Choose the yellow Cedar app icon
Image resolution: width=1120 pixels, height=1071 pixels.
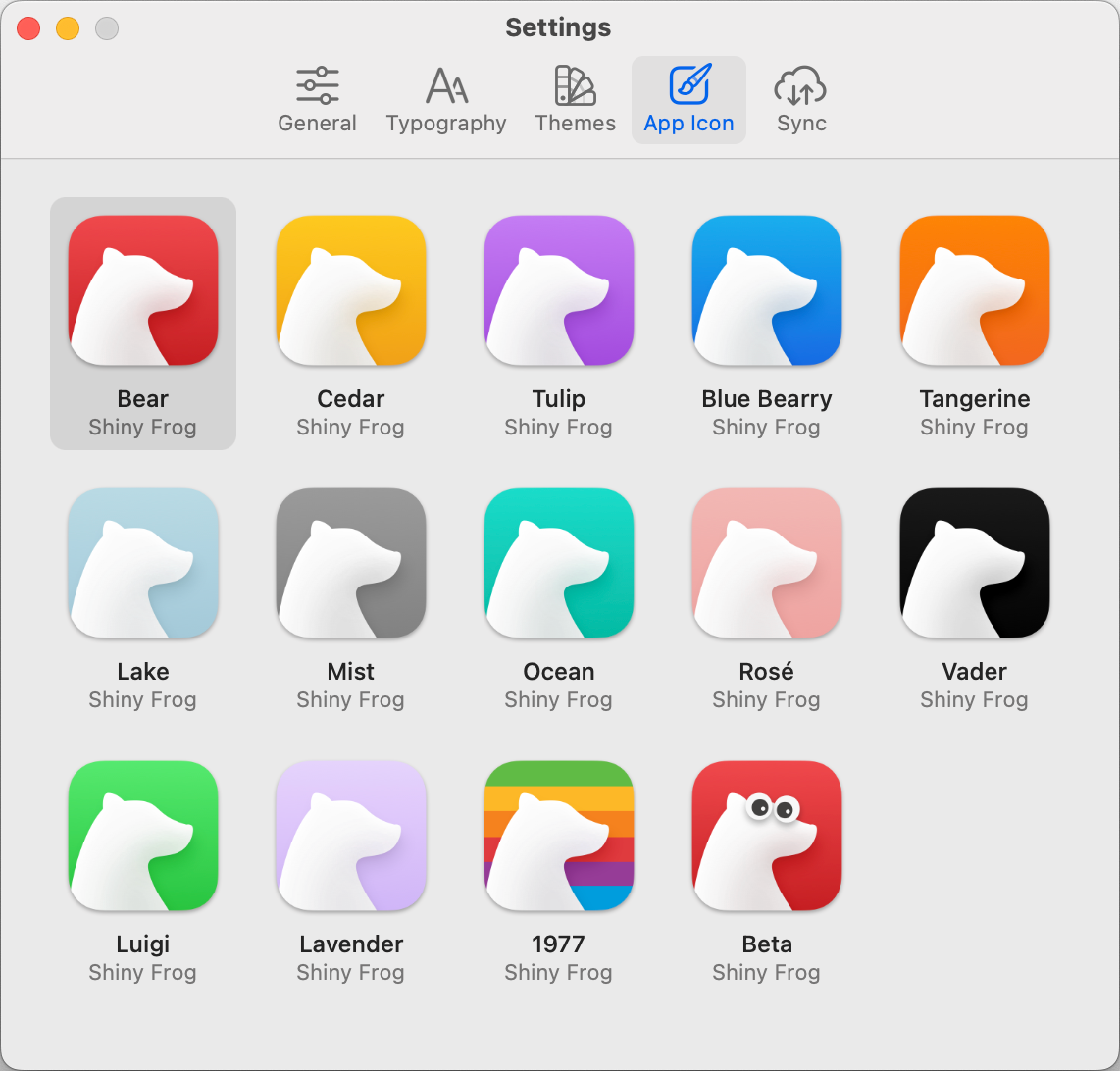pyautogui.click(x=351, y=291)
